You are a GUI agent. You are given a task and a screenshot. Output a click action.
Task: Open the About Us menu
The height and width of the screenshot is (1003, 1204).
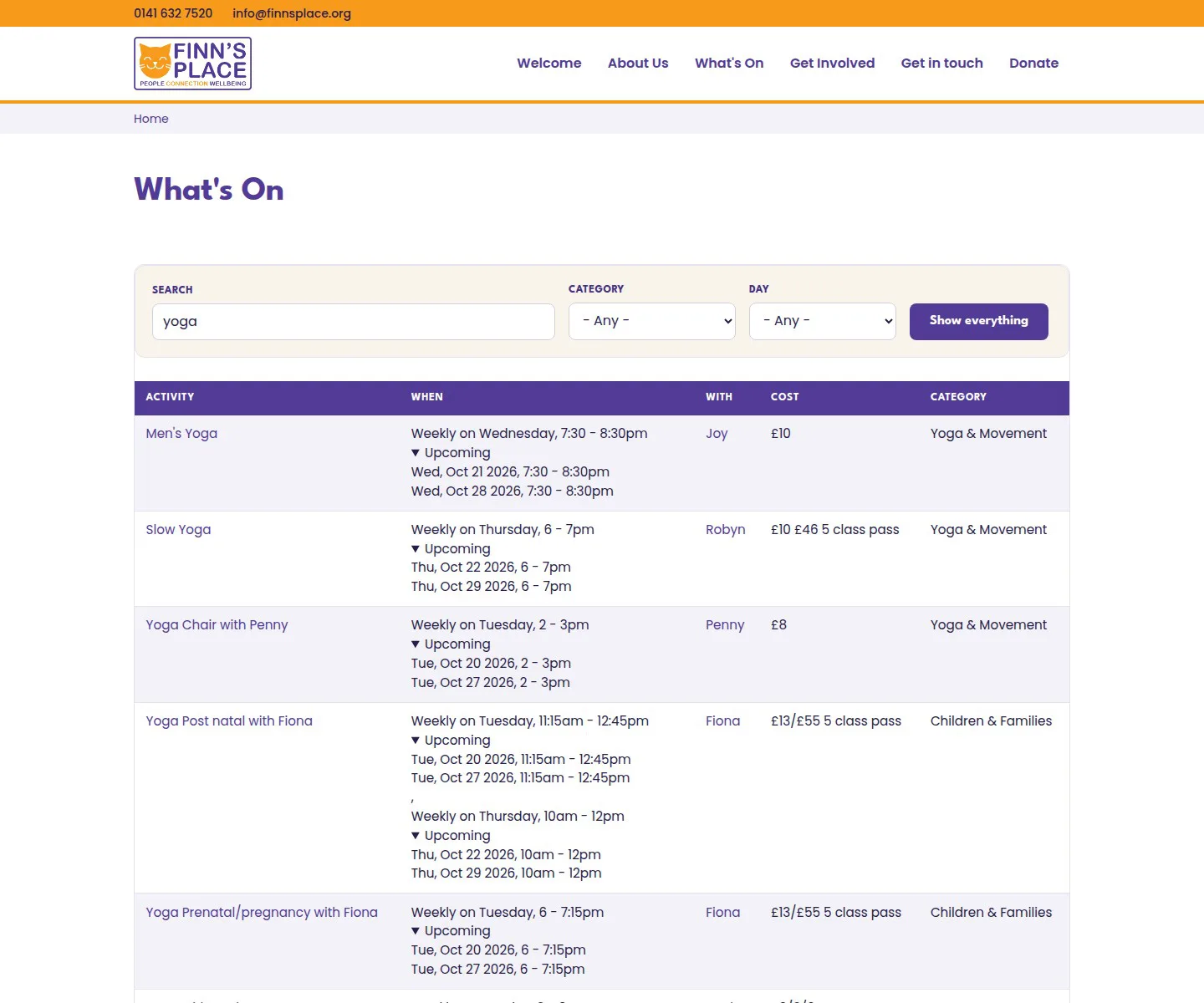[x=638, y=64]
